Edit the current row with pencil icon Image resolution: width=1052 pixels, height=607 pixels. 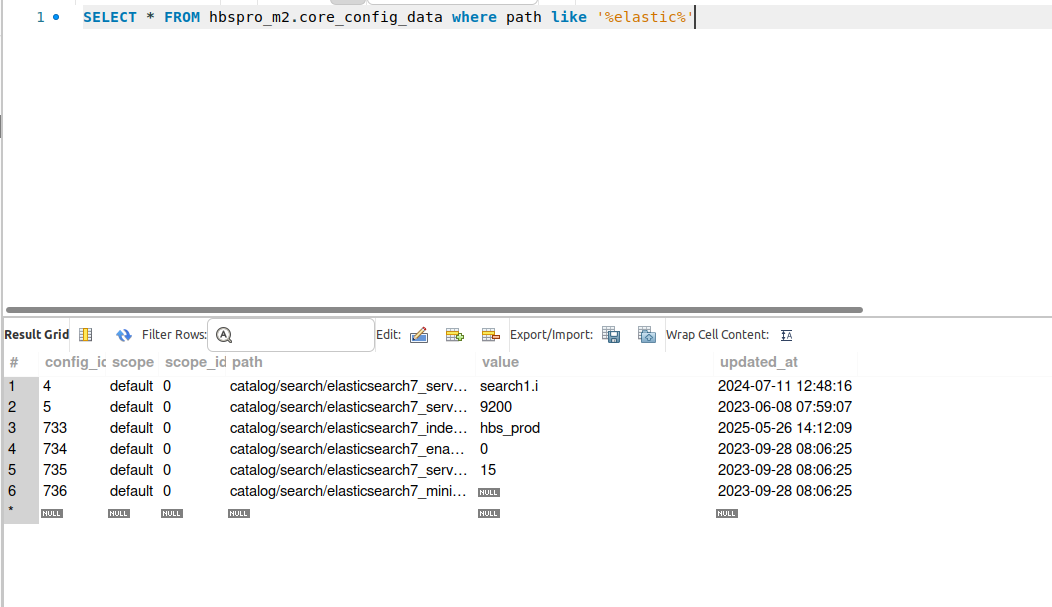419,335
